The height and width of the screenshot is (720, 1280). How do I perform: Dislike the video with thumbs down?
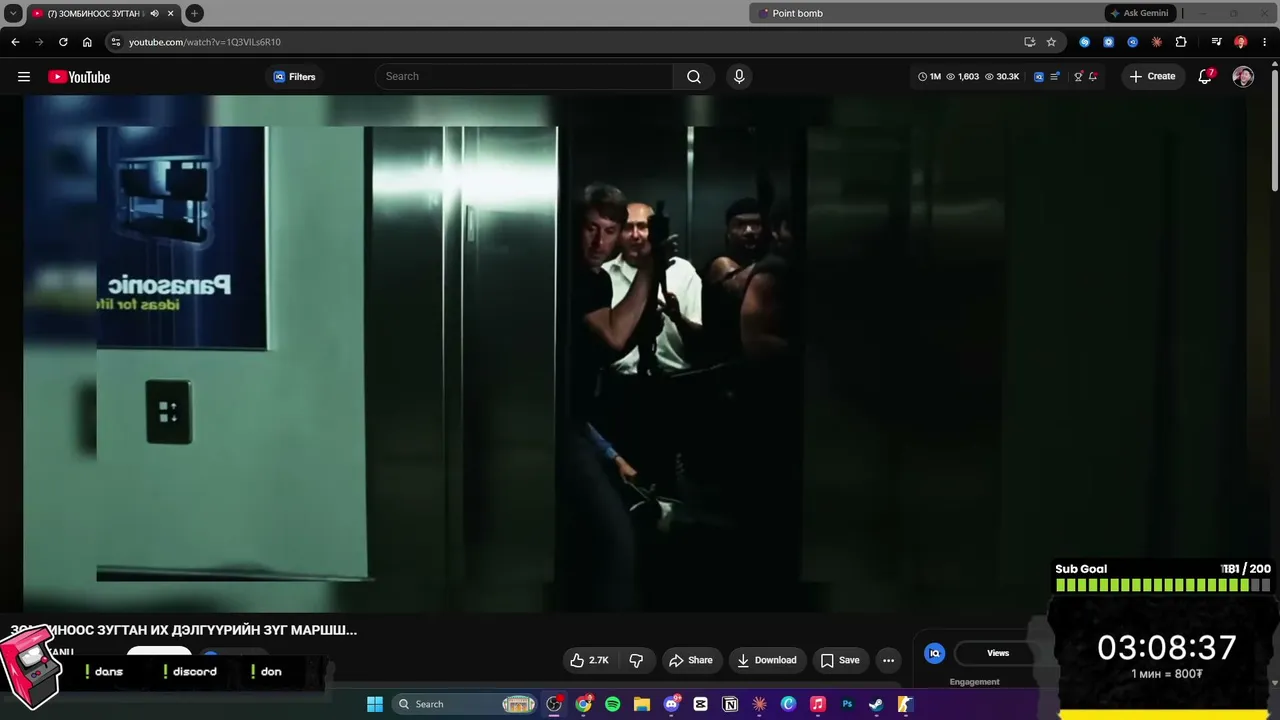(636, 660)
